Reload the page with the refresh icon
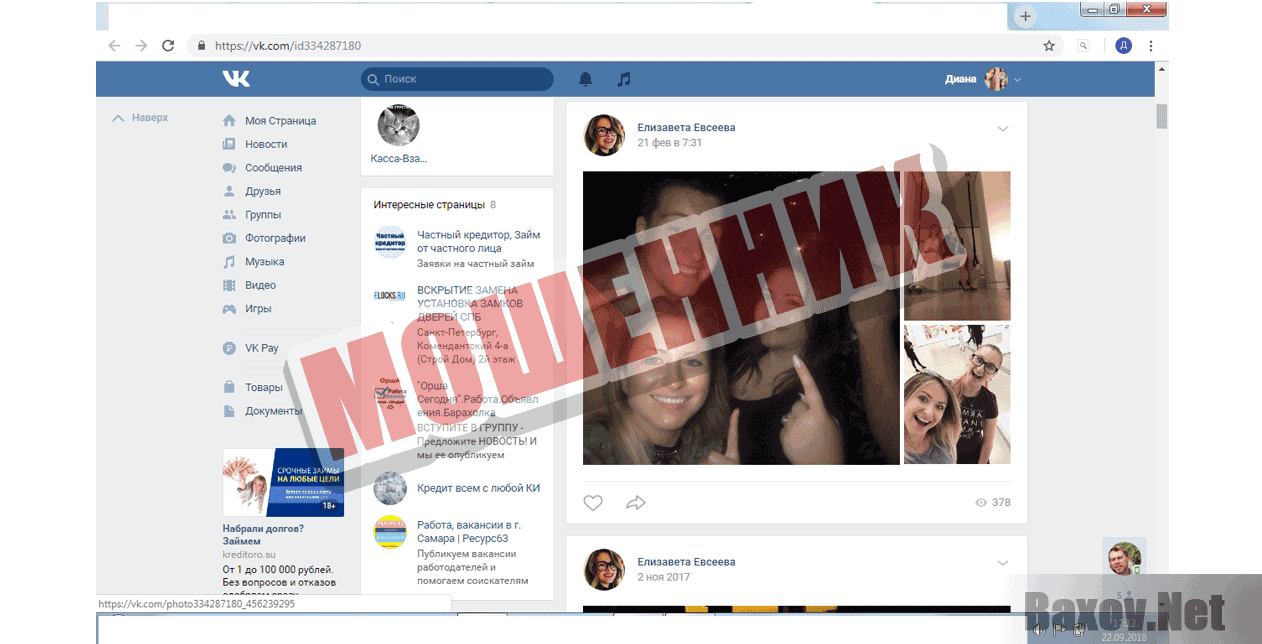The image size is (1262, 644). tap(167, 45)
